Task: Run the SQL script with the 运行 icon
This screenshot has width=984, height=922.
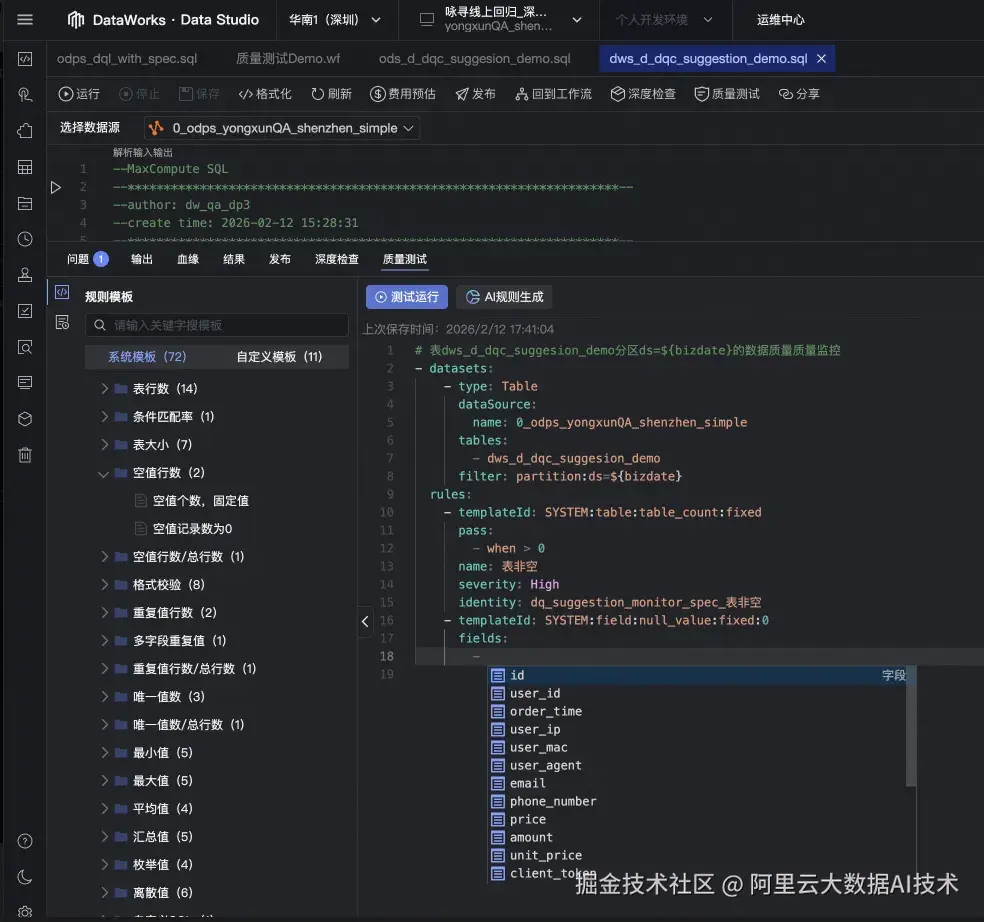Action: [x=78, y=93]
